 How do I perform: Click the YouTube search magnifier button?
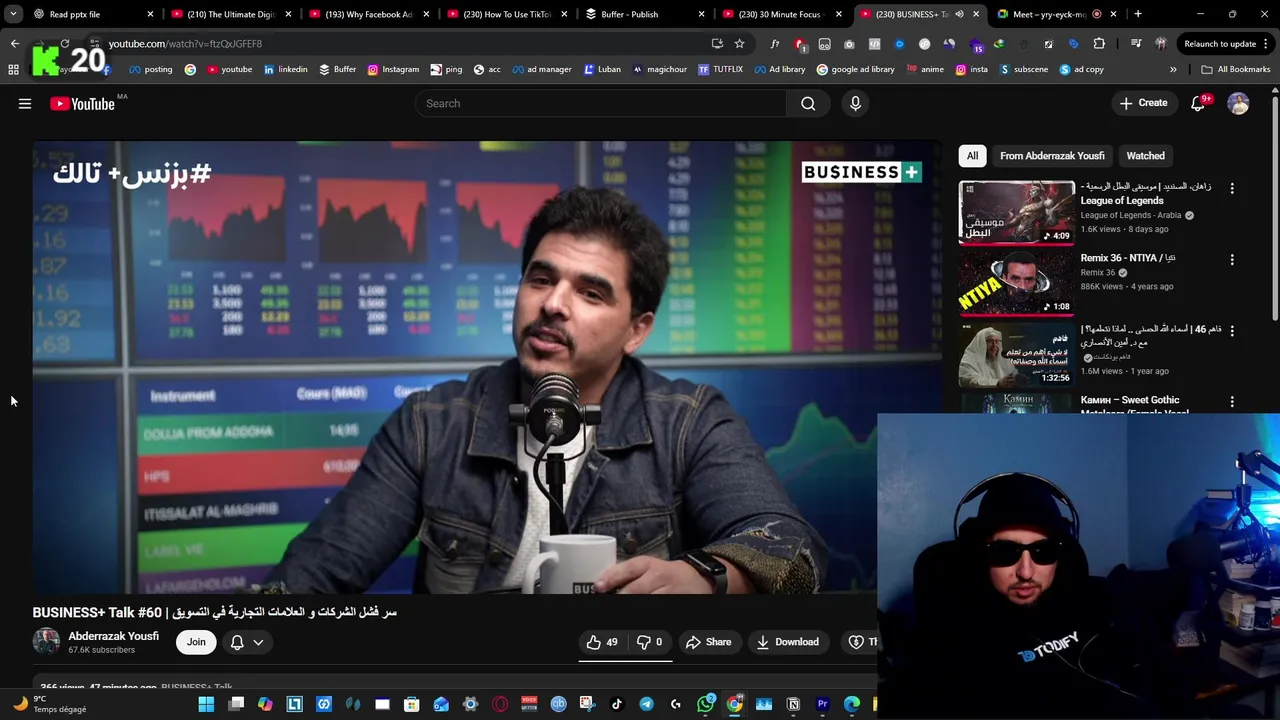pyautogui.click(x=808, y=103)
